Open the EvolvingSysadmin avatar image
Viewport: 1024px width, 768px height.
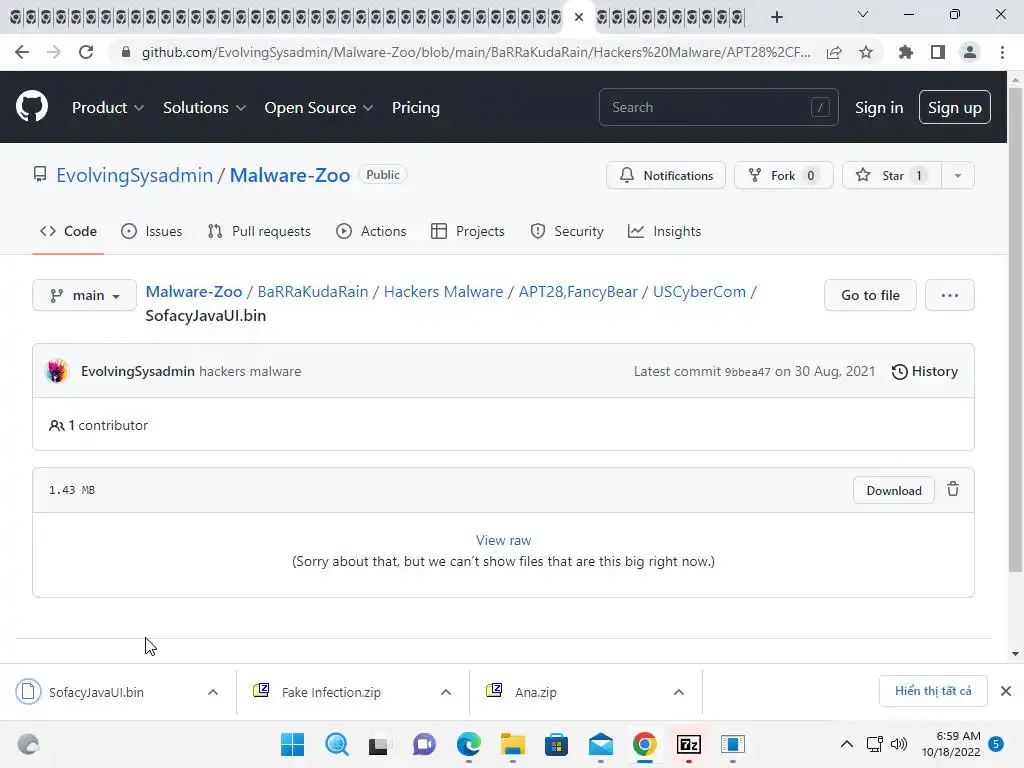click(57, 371)
